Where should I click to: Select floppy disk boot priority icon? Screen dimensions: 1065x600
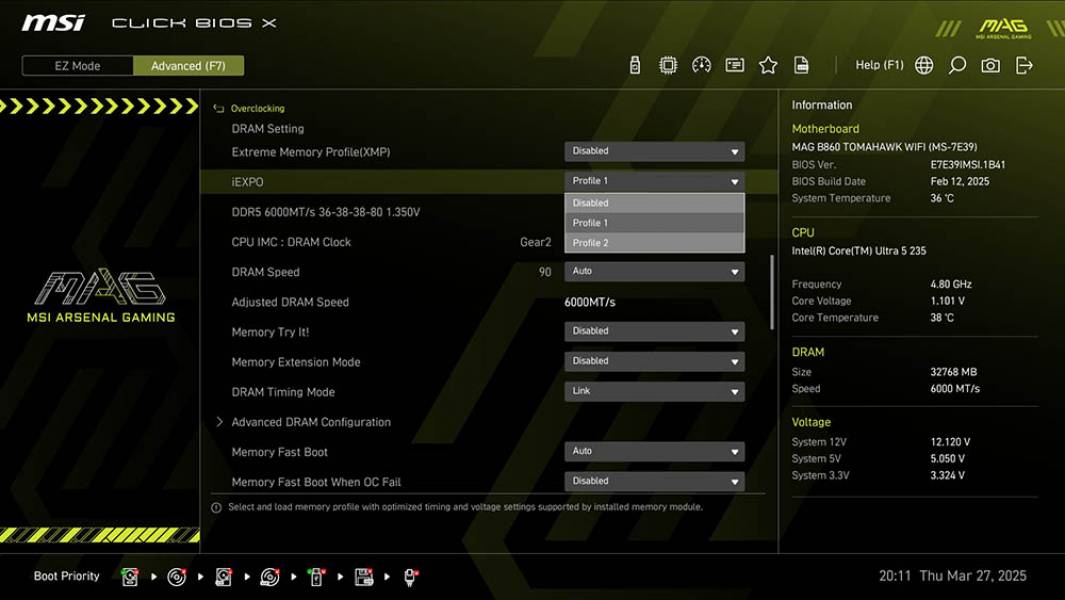coord(363,577)
